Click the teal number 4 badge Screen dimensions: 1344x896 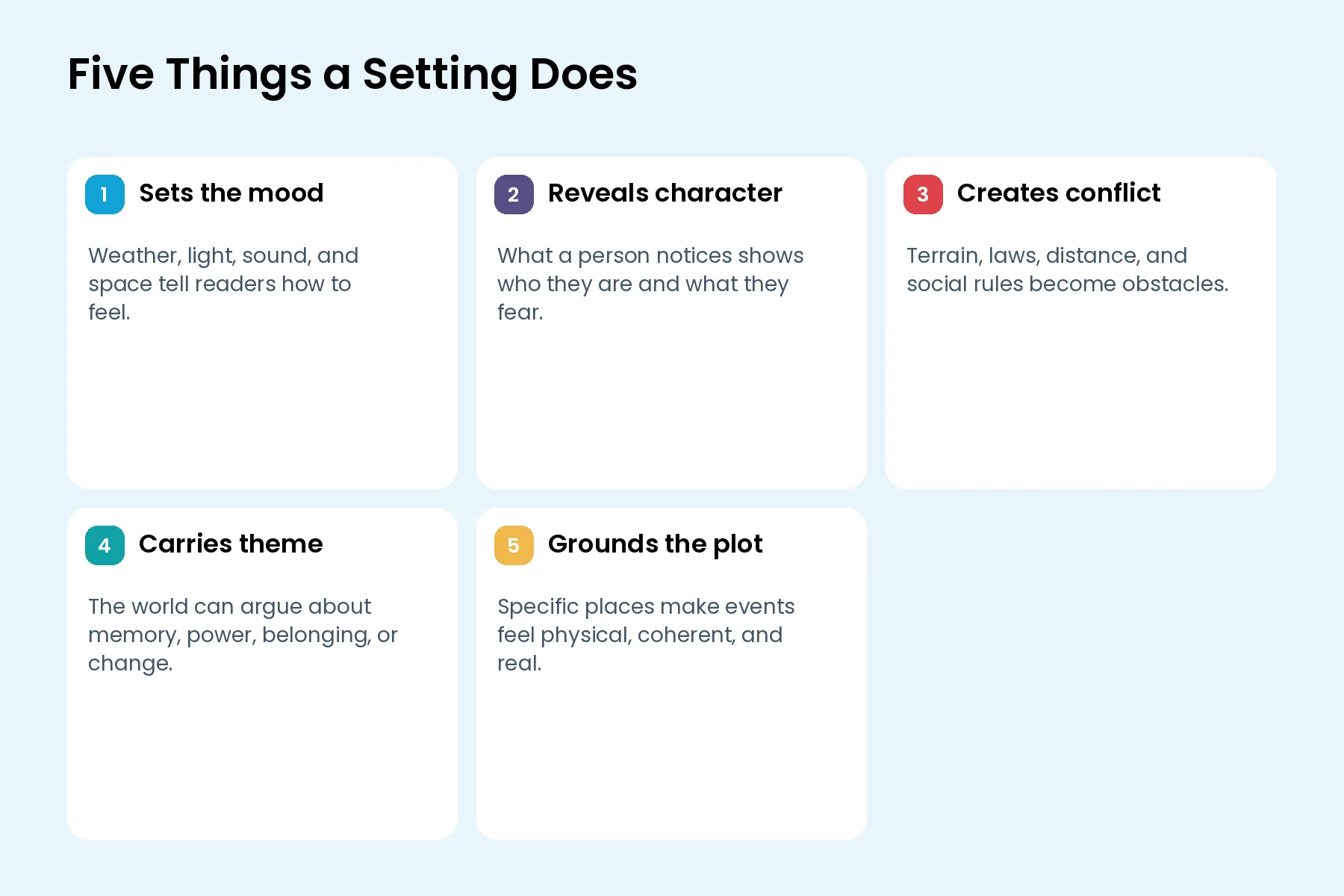point(105,545)
